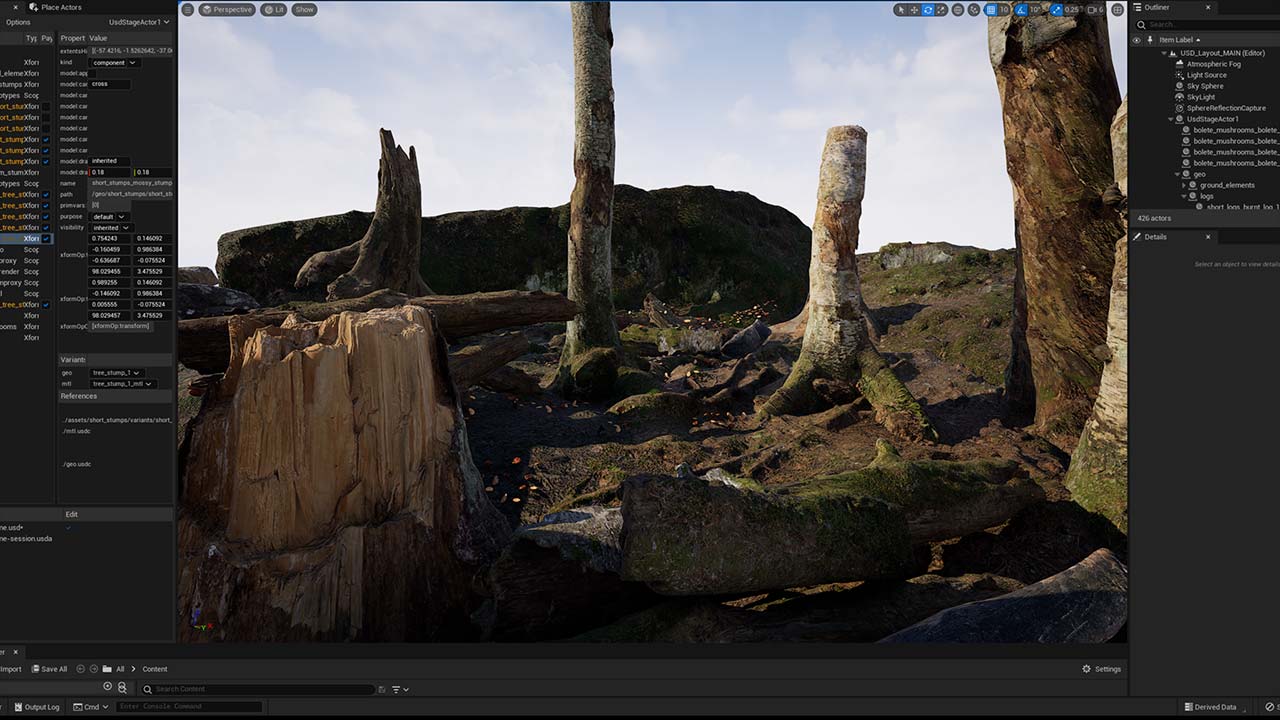Open the 'kind' component dropdown

pos(113,62)
